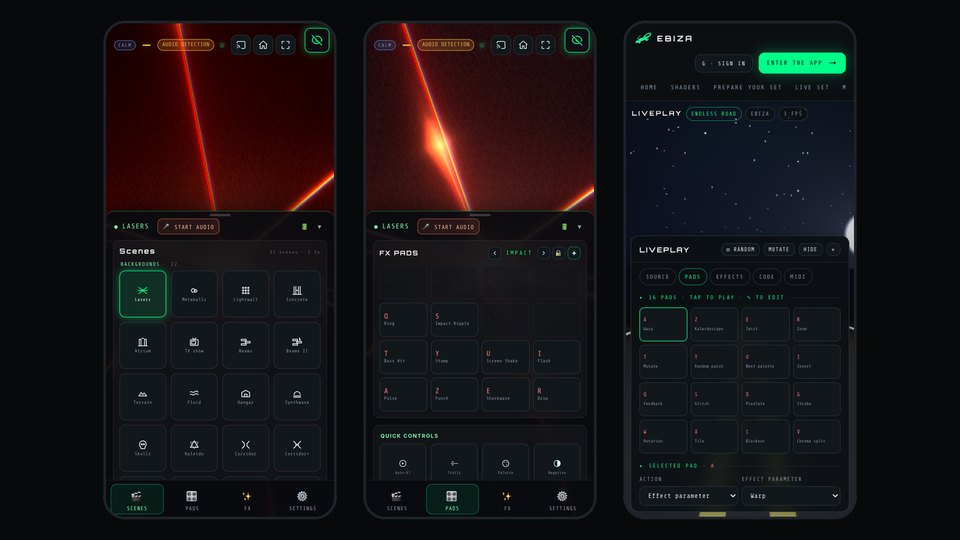Open the Pads tab in the left phone
The image size is (960, 540).
click(192, 500)
